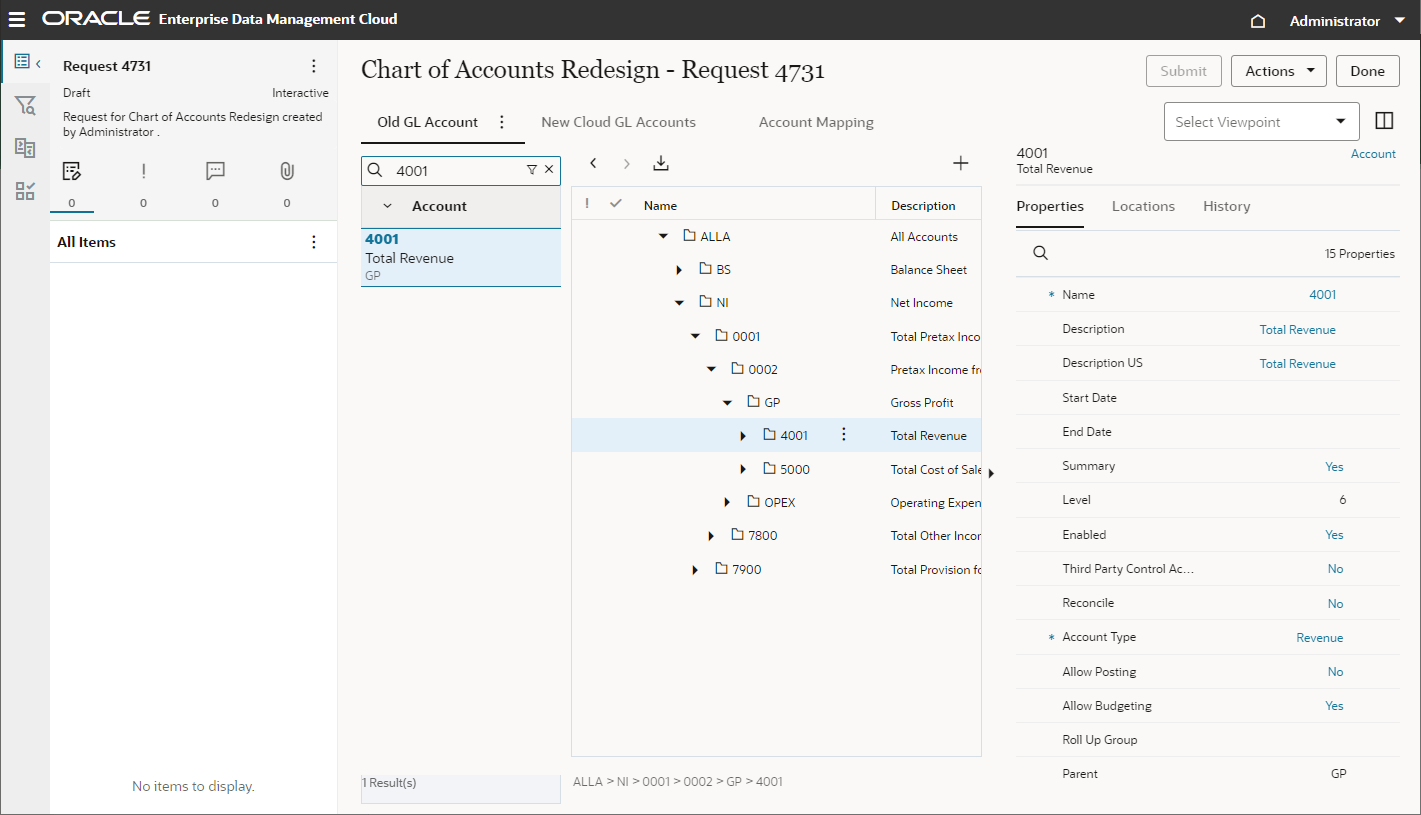1421x815 pixels.
Task: Search properties with magnifier icon
Action: click(x=1040, y=253)
